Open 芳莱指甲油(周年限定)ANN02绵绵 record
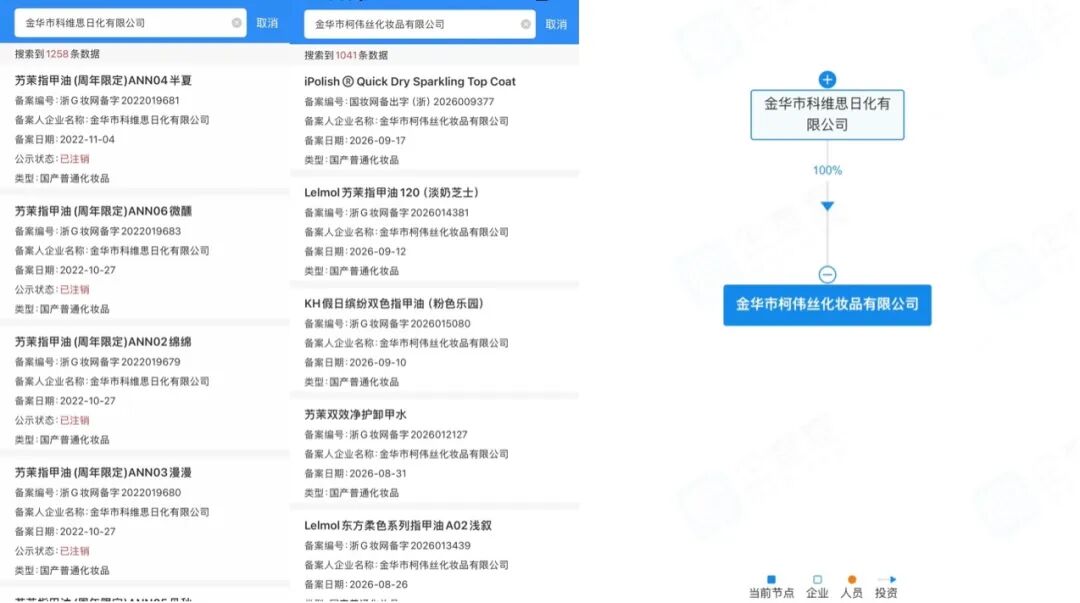The image size is (1080, 603). tap(103, 342)
